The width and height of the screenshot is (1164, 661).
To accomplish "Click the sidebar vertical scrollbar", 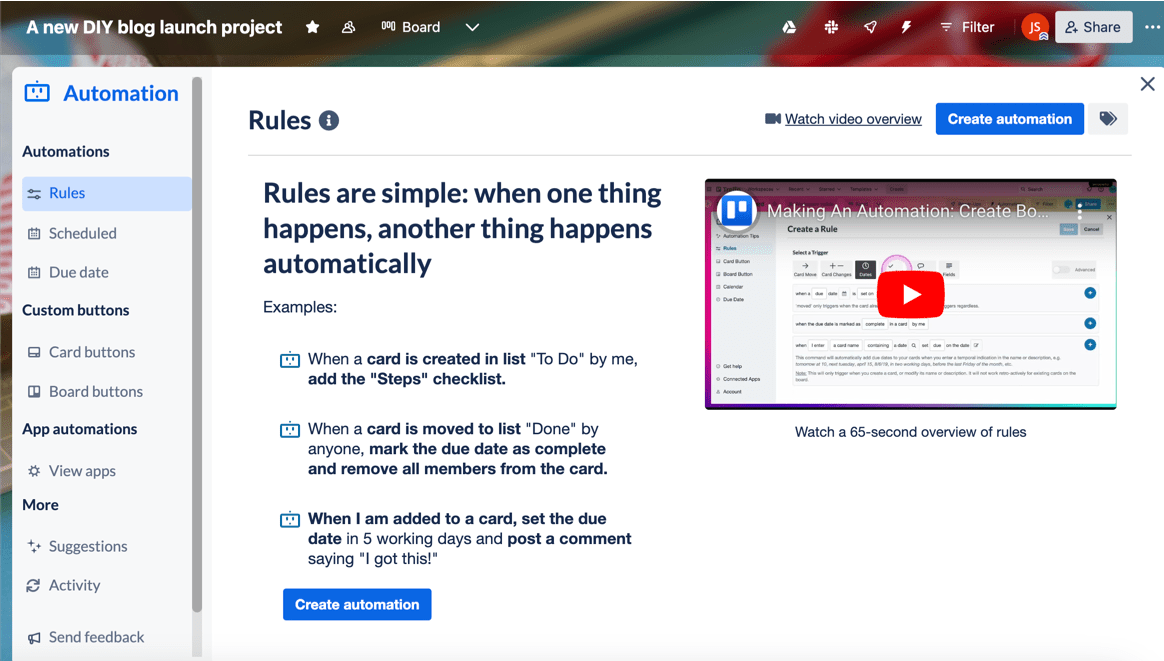I will [x=197, y=340].
